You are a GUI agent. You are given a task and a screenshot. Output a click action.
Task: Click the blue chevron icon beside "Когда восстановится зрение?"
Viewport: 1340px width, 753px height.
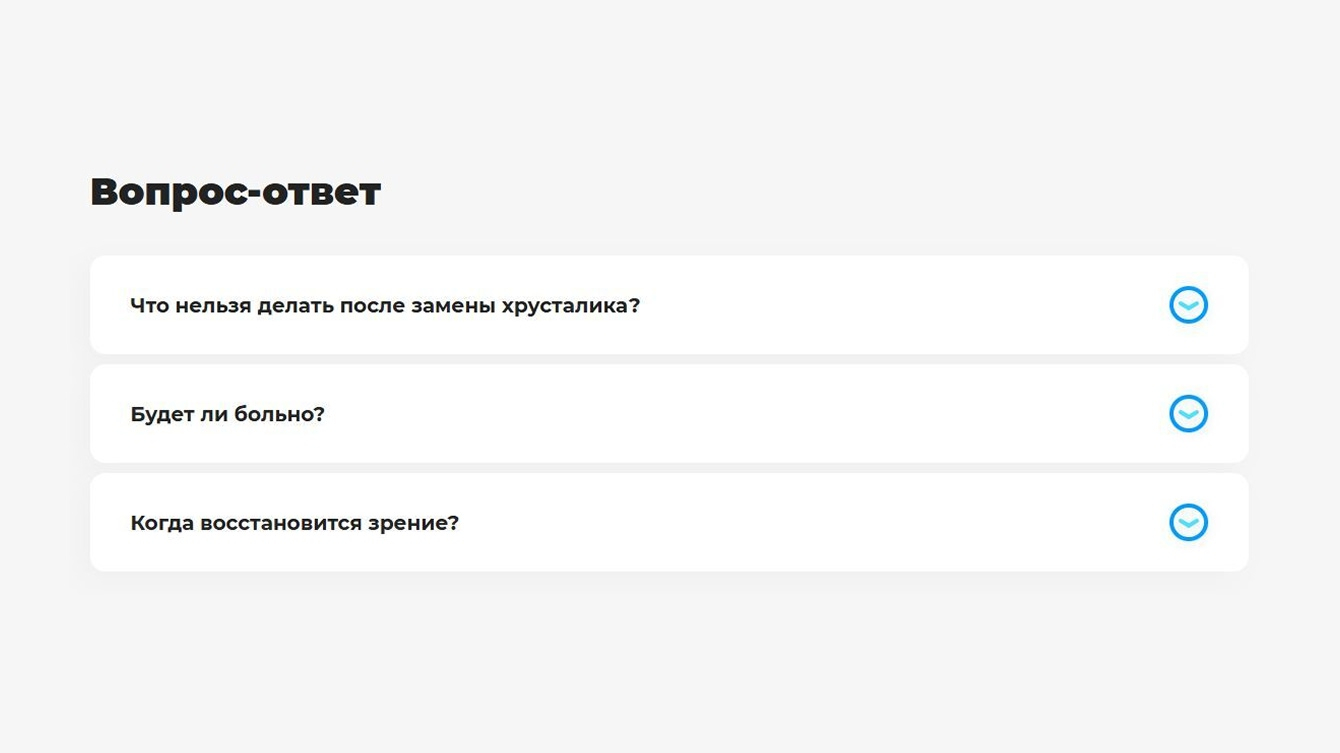click(1188, 522)
